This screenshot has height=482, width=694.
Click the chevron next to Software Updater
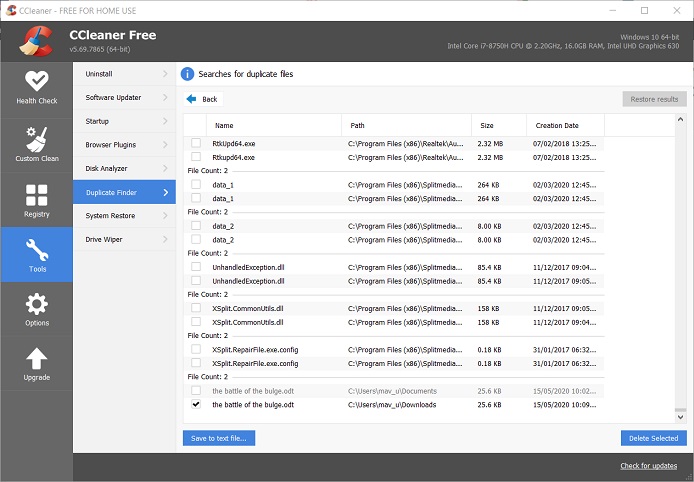click(166, 97)
